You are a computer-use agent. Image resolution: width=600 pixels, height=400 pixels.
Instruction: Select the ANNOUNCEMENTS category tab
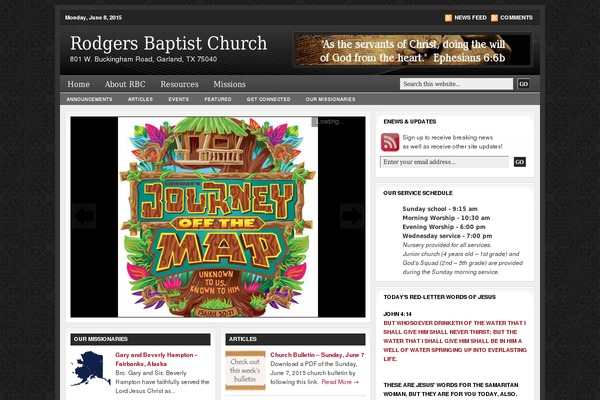[x=89, y=99]
